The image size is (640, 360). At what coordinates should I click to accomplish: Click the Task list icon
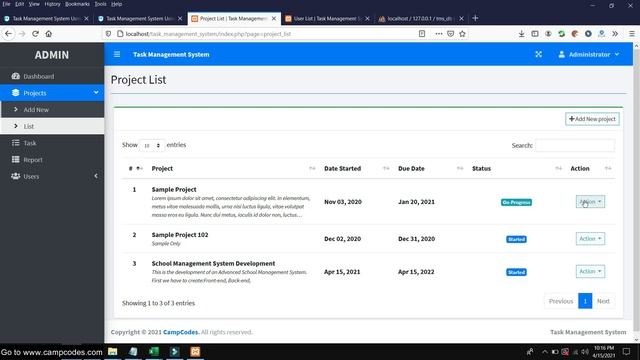coord(16,142)
